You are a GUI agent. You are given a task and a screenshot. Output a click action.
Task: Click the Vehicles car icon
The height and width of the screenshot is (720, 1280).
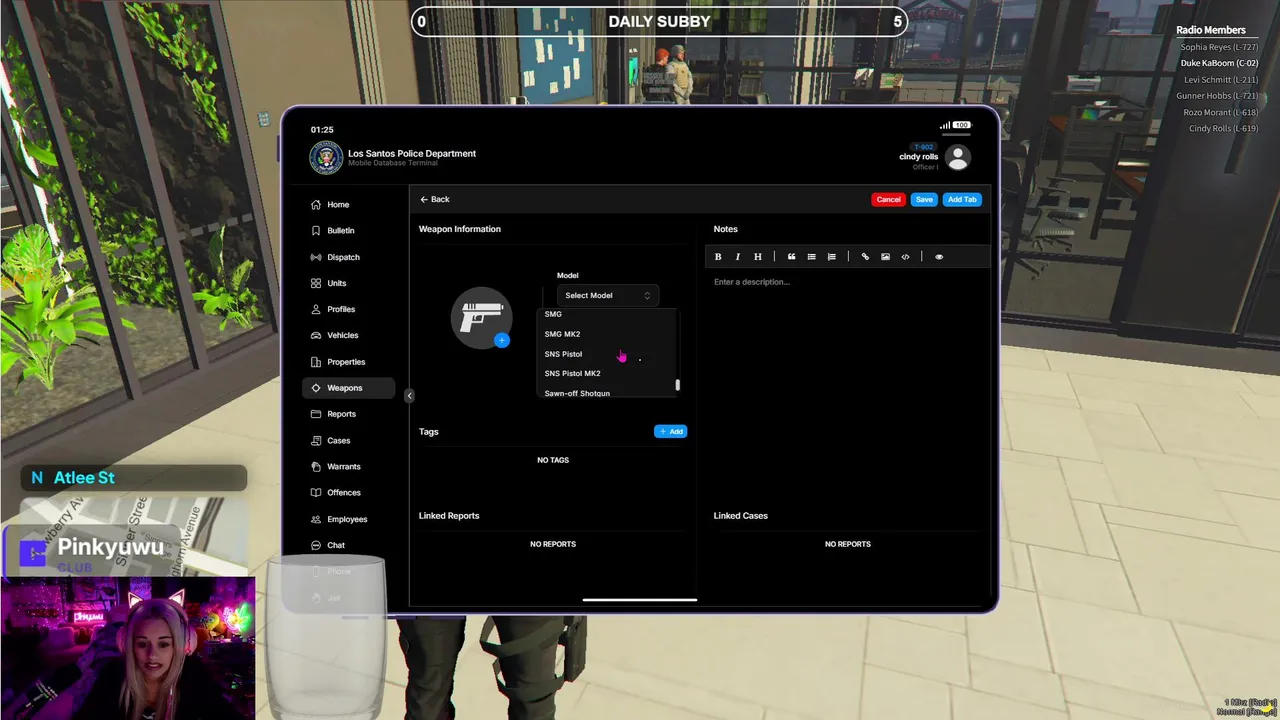tap(316, 335)
